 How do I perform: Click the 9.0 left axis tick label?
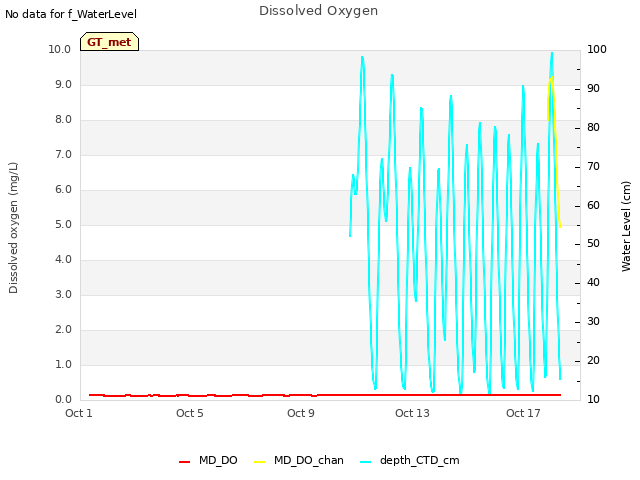point(63,84)
